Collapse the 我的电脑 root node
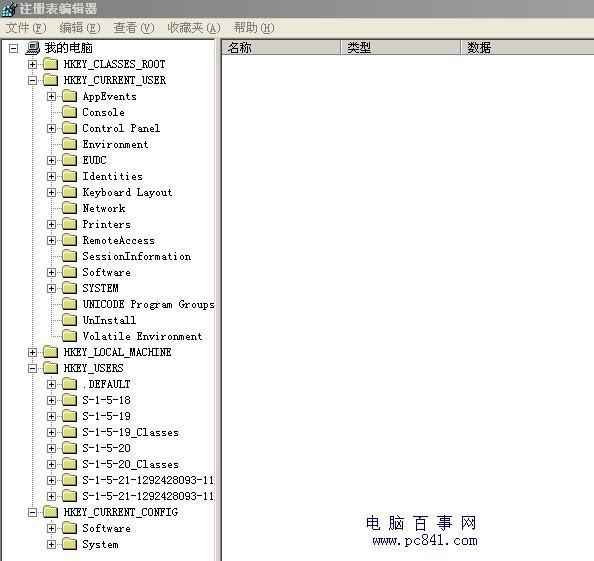594x561 pixels. (x=14, y=48)
